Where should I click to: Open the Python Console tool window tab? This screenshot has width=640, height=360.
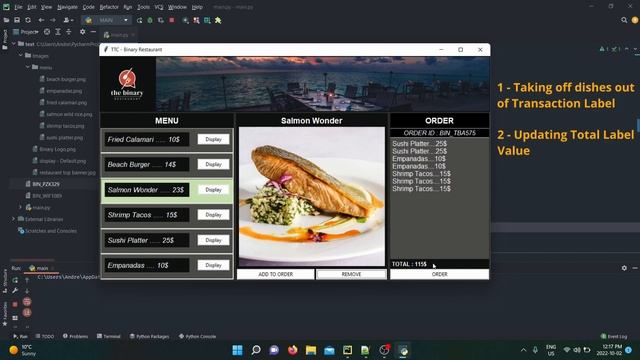pos(198,336)
